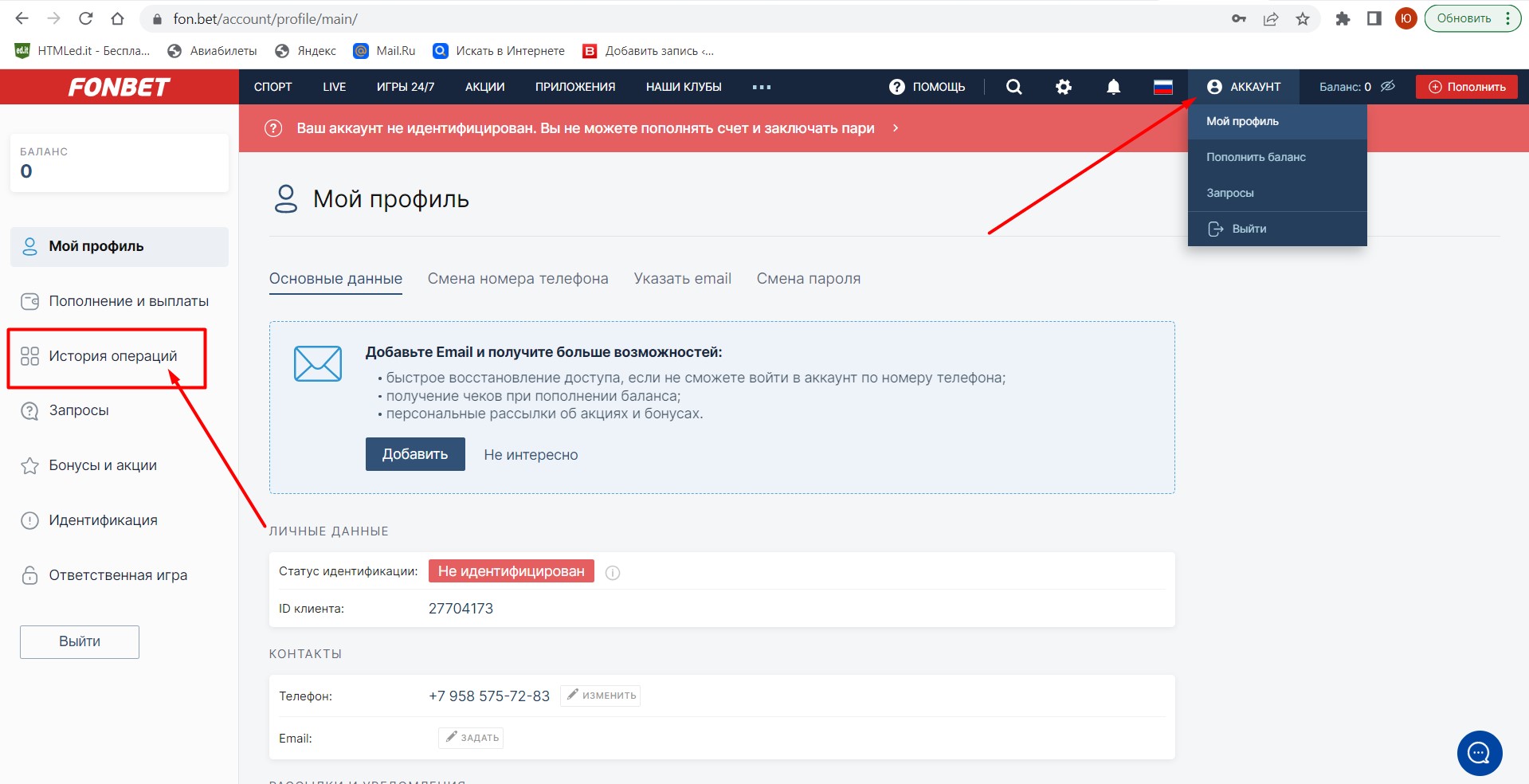
Task: Click ИЗМЕНИТЬ next to phone number
Action: click(x=601, y=696)
